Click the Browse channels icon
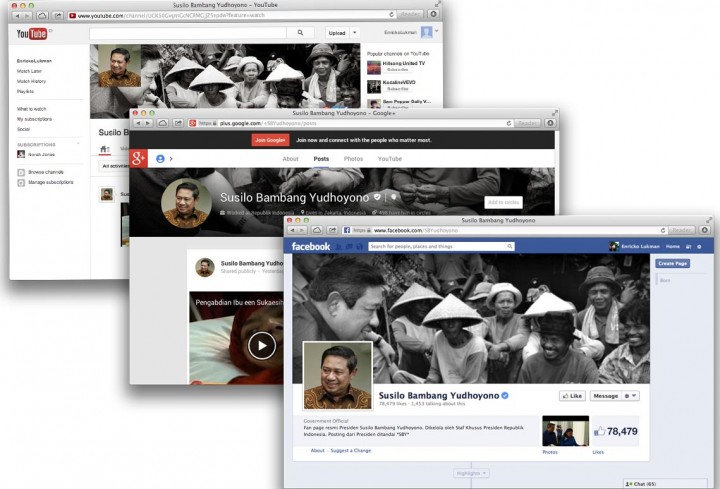The height and width of the screenshot is (489, 720). click(21, 173)
